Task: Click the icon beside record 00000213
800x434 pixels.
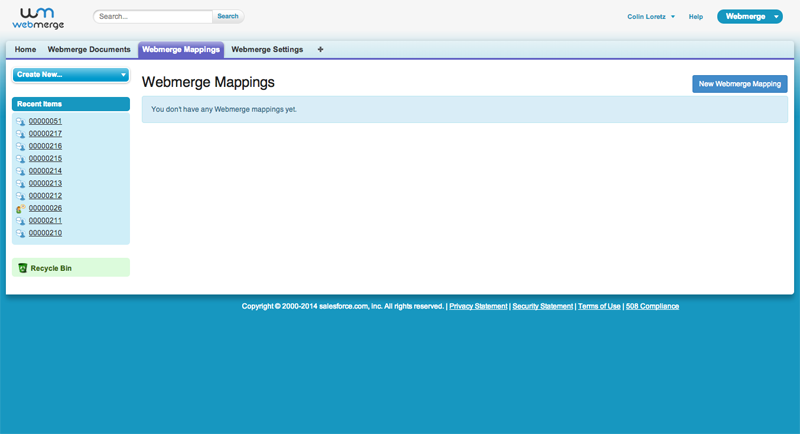Action: [20, 184]
